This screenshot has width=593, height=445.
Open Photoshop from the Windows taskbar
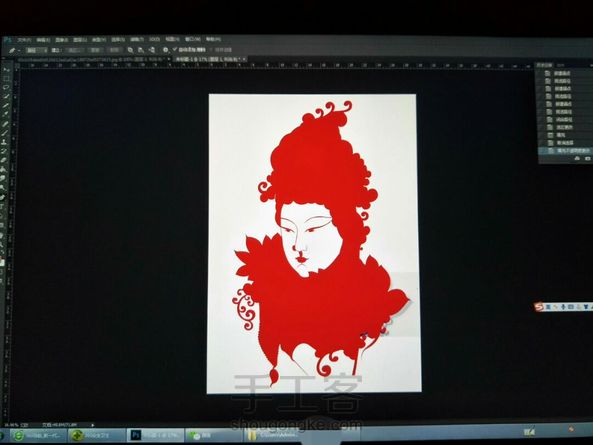pos(154,436)
